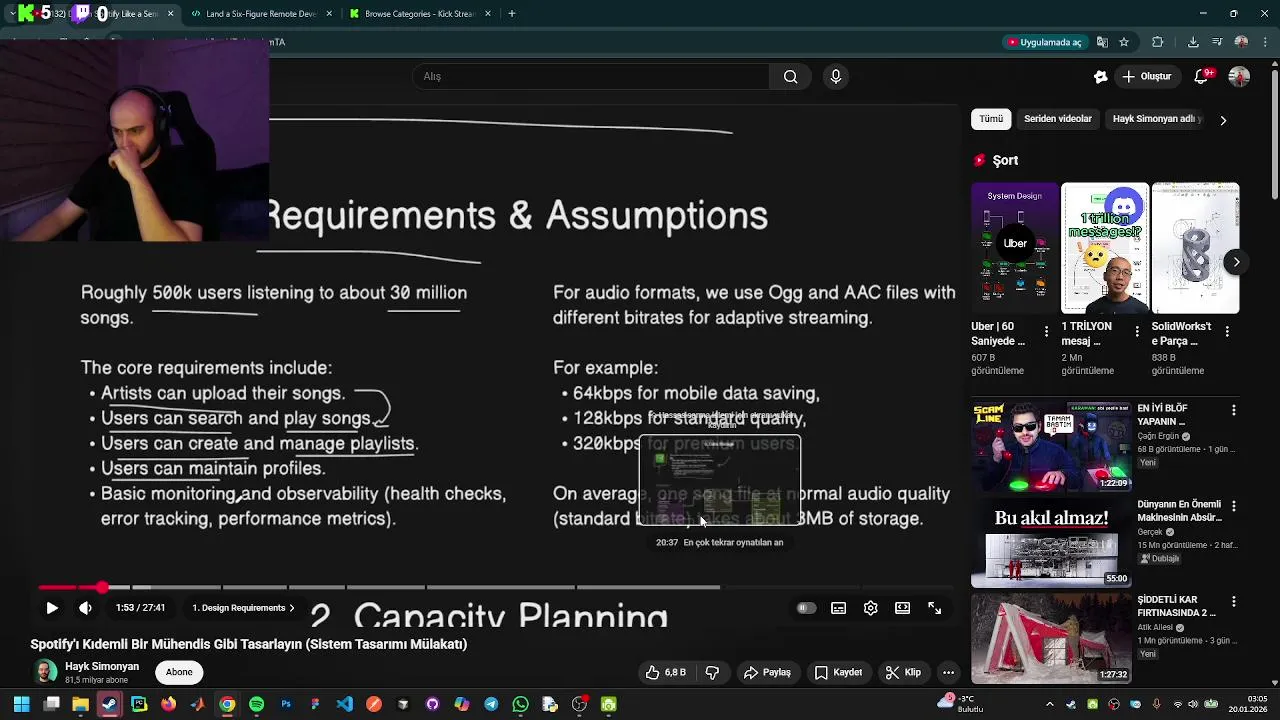1280x720 pixels.
Task: Open YouTube notifications bell
Action: [1204, 76]
